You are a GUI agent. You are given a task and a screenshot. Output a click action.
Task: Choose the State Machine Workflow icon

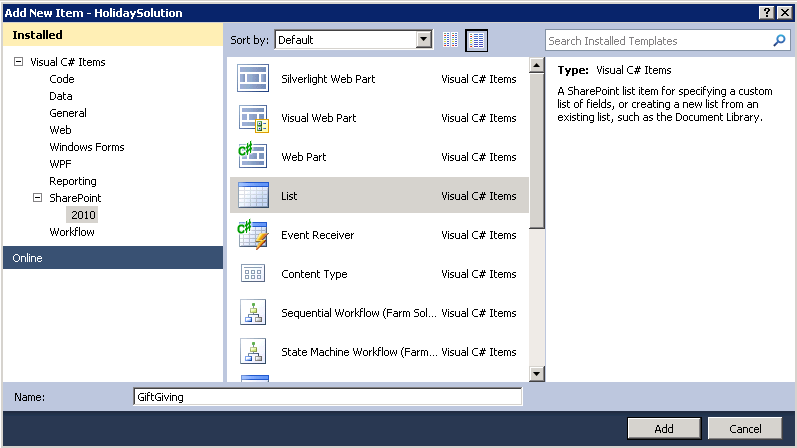(253, 351)
